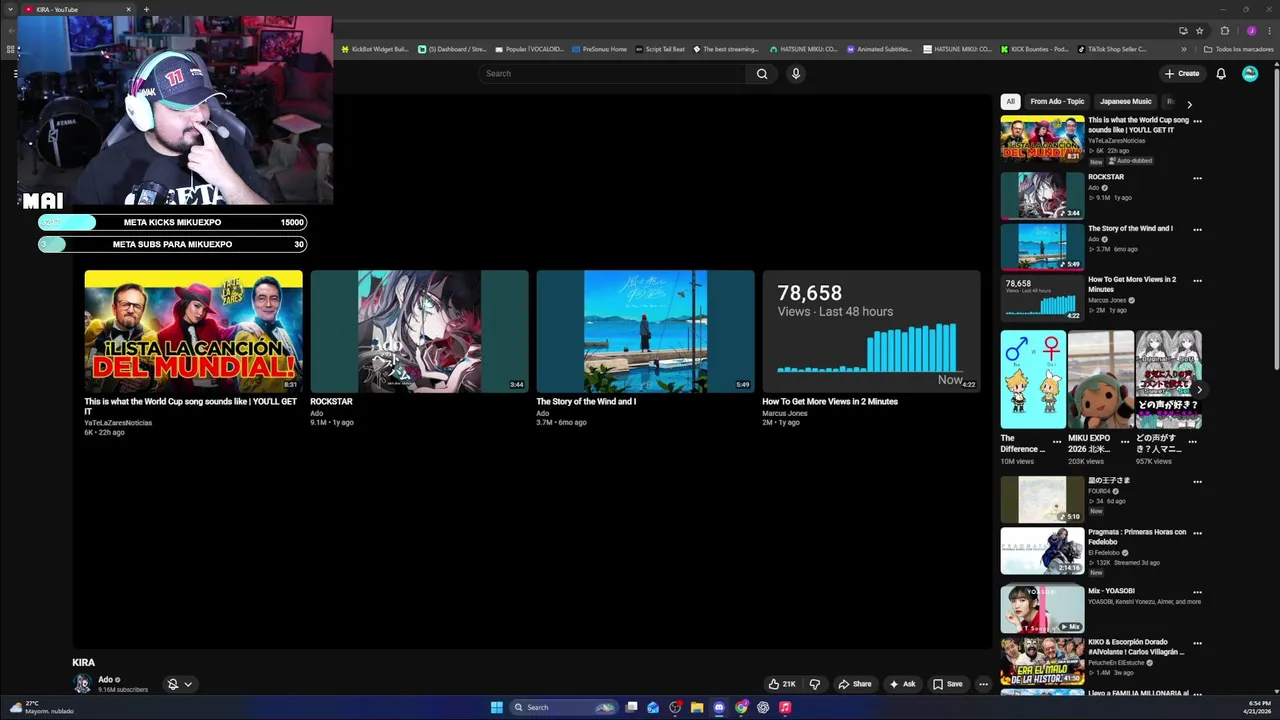Open ChatGPT app from the taskbar
This screenshot has height=720, width=1280.
click(763, 707)
